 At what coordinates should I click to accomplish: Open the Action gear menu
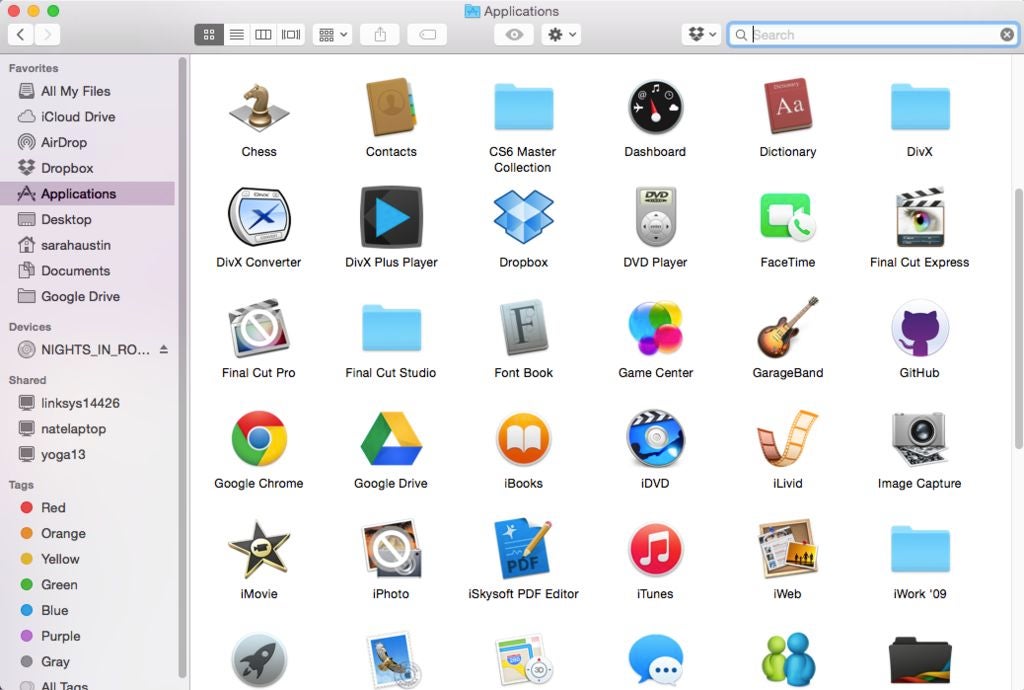coord(561,35)
